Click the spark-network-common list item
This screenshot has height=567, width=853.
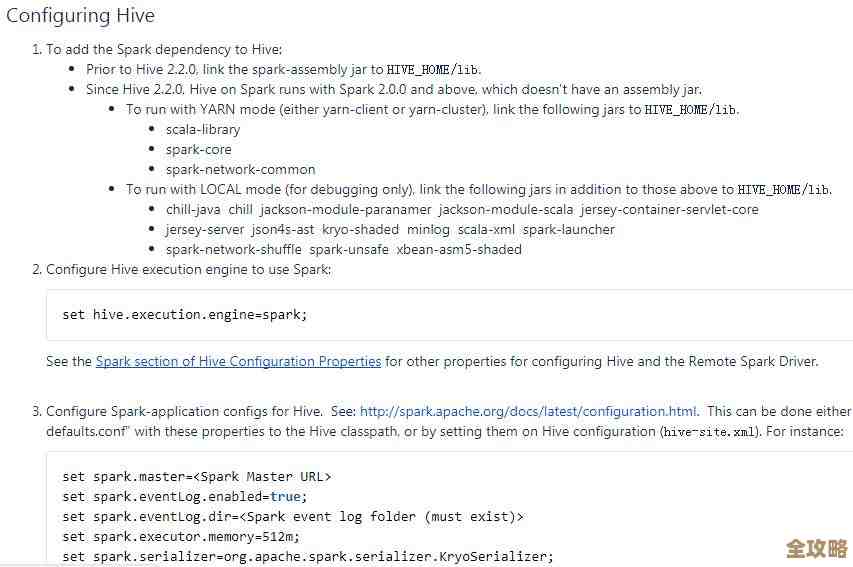pos(240,169)
